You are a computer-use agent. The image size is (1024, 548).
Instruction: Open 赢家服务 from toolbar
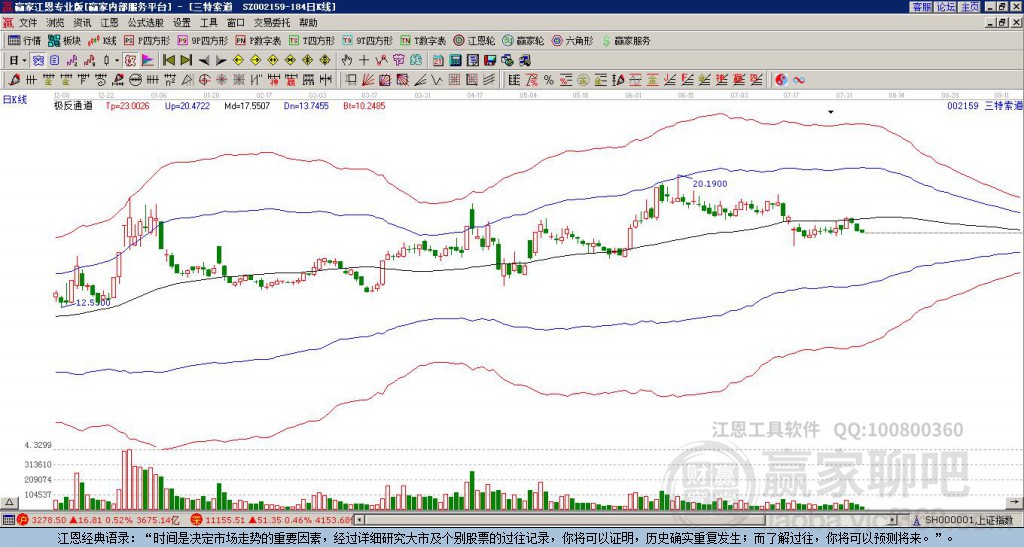click(626, 40)
